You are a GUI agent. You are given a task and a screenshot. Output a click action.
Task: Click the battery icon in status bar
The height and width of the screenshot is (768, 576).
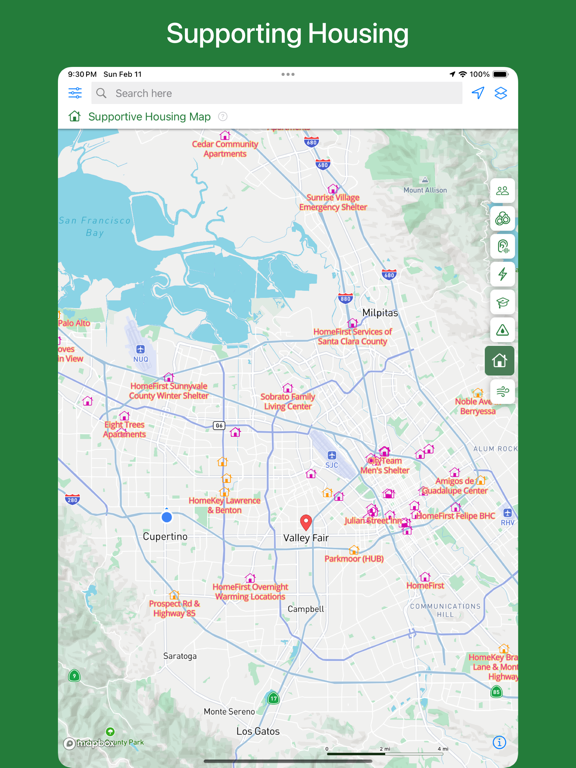coord(501,74)
